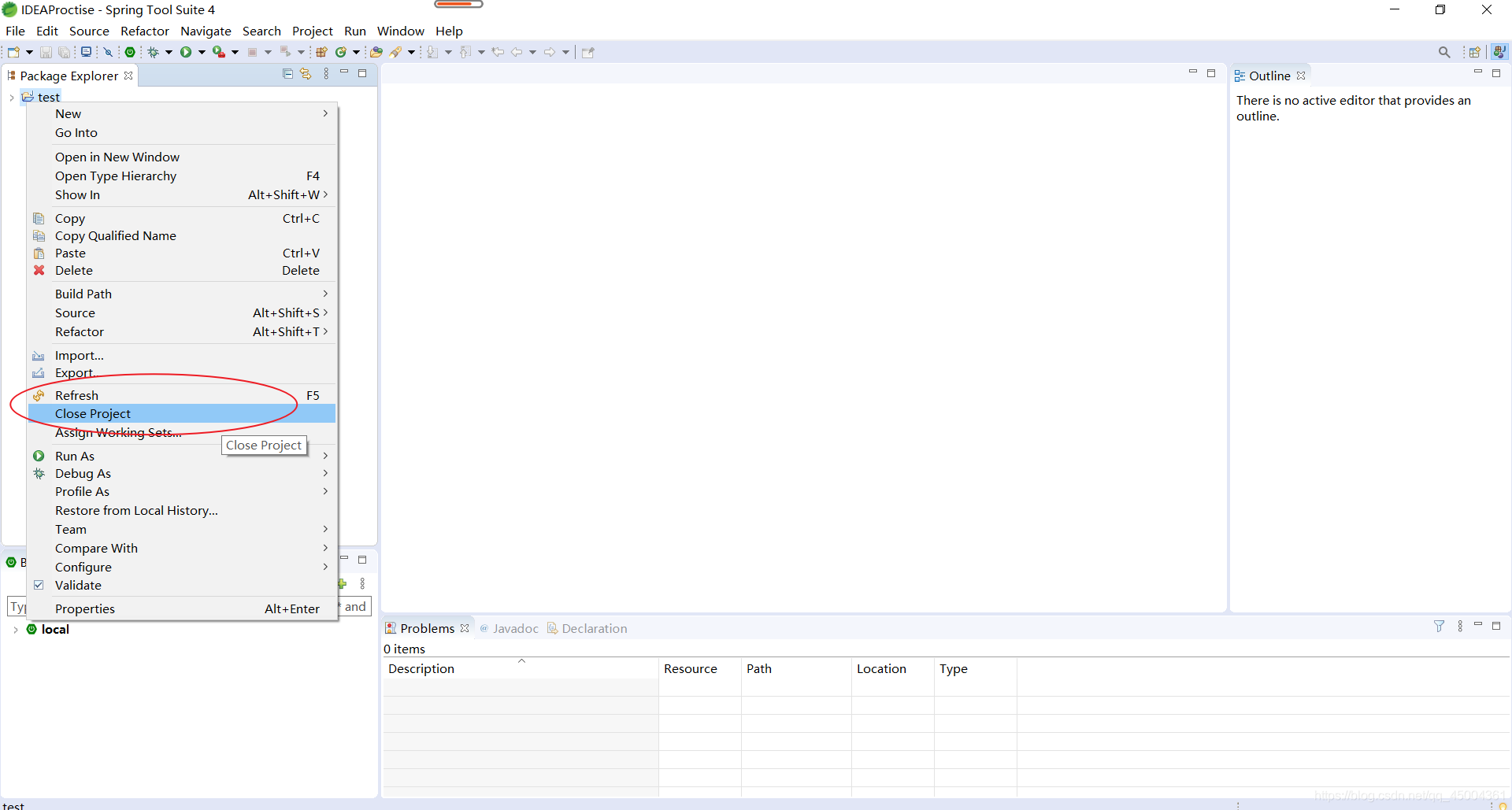Sort by Resource column header

click(x=699, y=668)
